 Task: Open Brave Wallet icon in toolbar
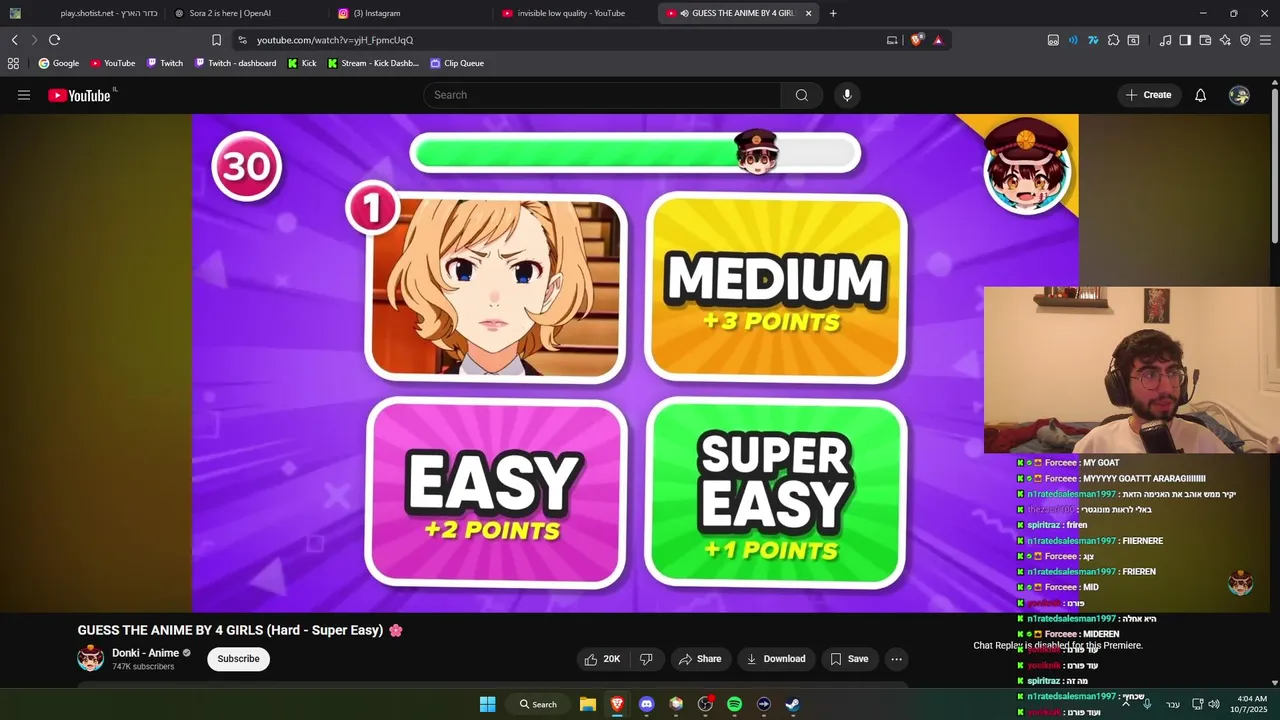(1205, 40)
